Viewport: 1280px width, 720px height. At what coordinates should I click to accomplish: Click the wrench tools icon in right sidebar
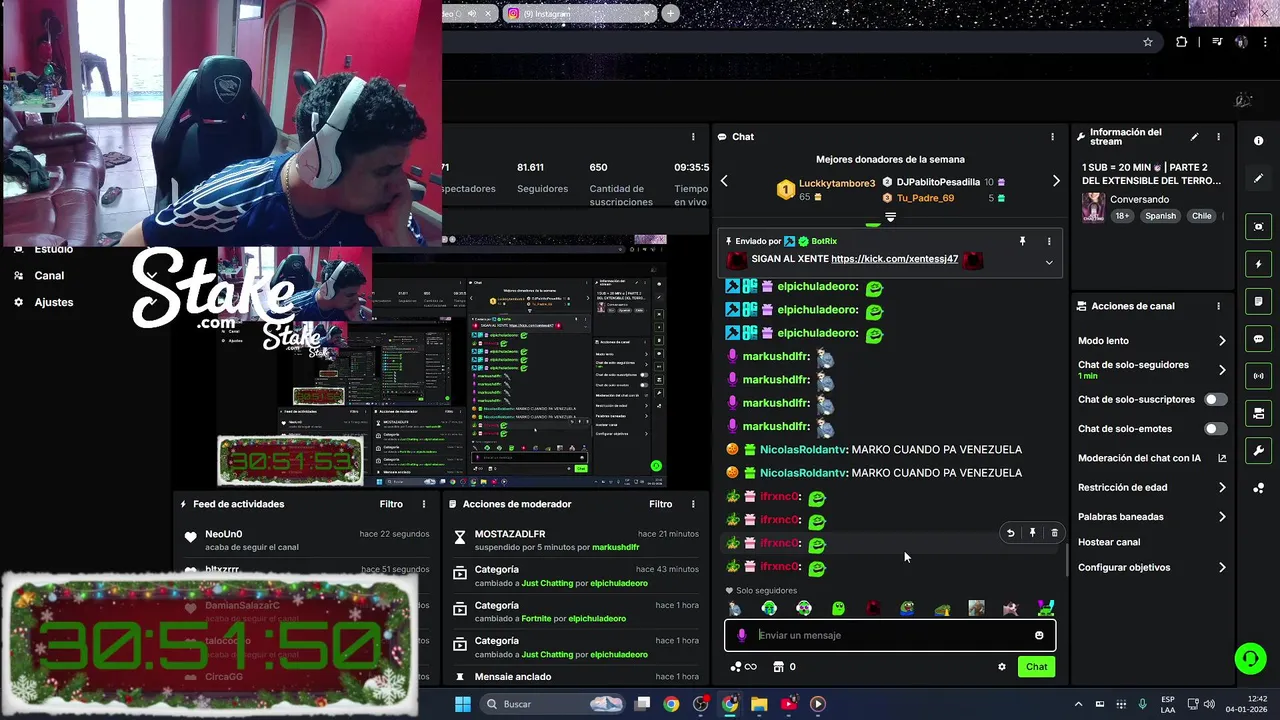click(x=1258, y=451)
